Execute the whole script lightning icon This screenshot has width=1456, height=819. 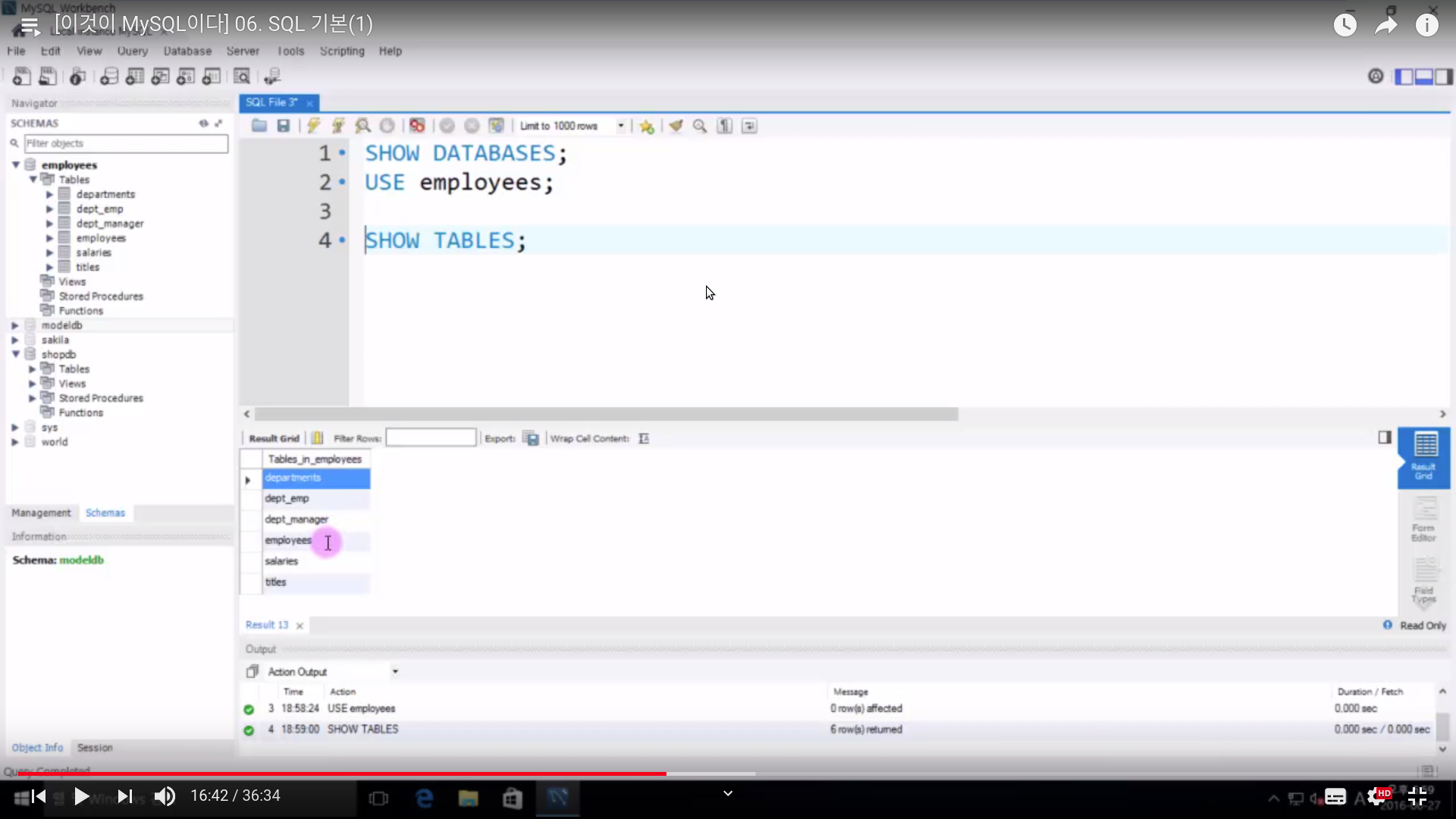coord(313,126)
